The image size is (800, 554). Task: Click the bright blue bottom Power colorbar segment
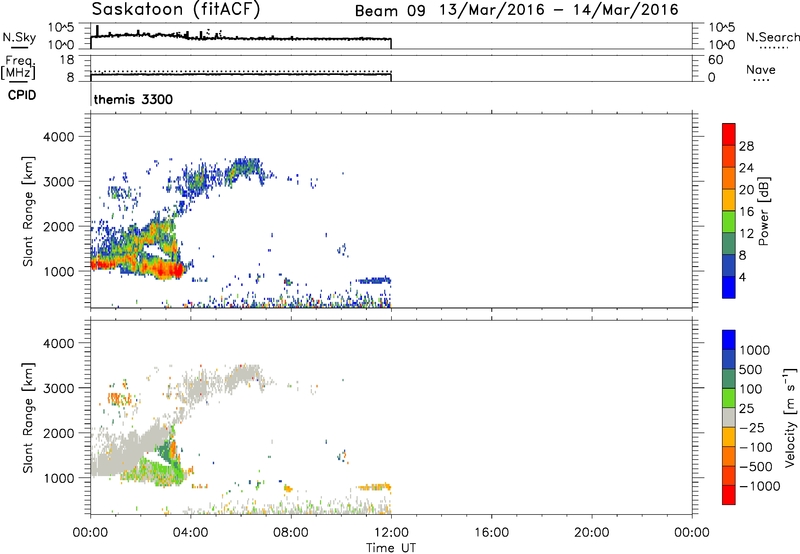point(729,287)
